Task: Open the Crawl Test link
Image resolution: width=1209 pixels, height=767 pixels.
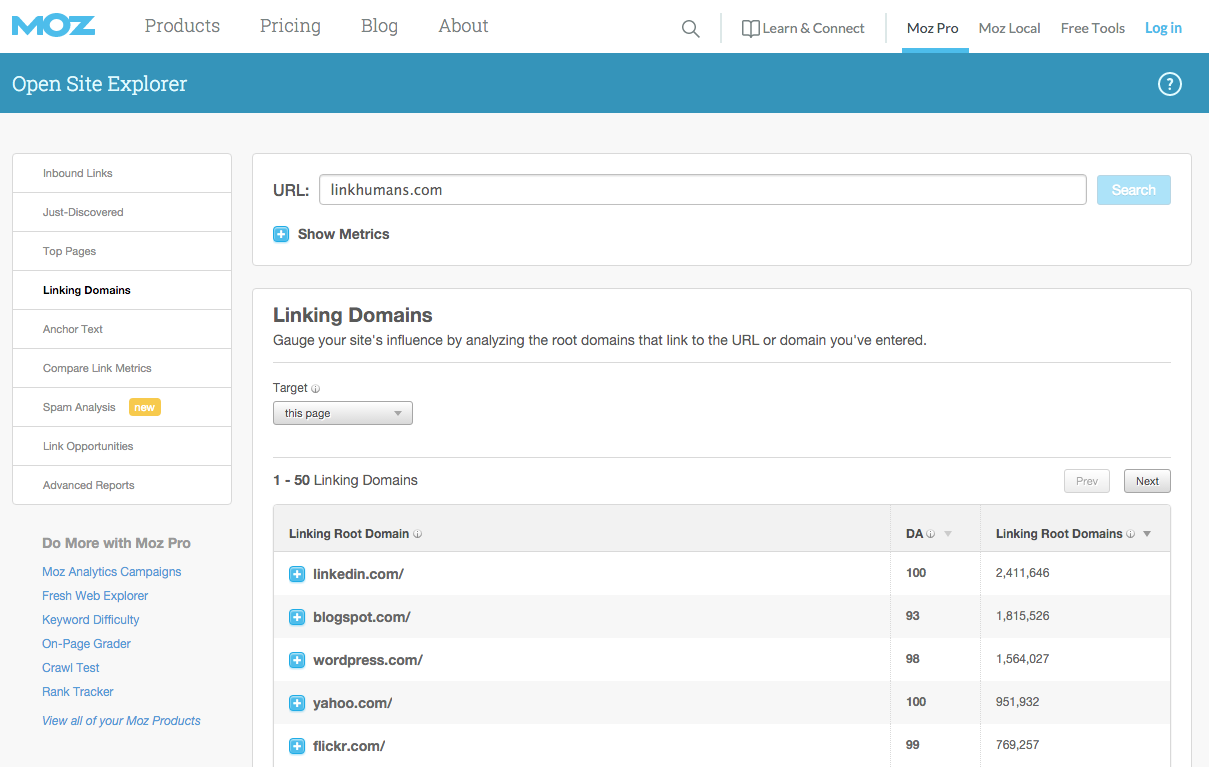Action: [71, 668]
